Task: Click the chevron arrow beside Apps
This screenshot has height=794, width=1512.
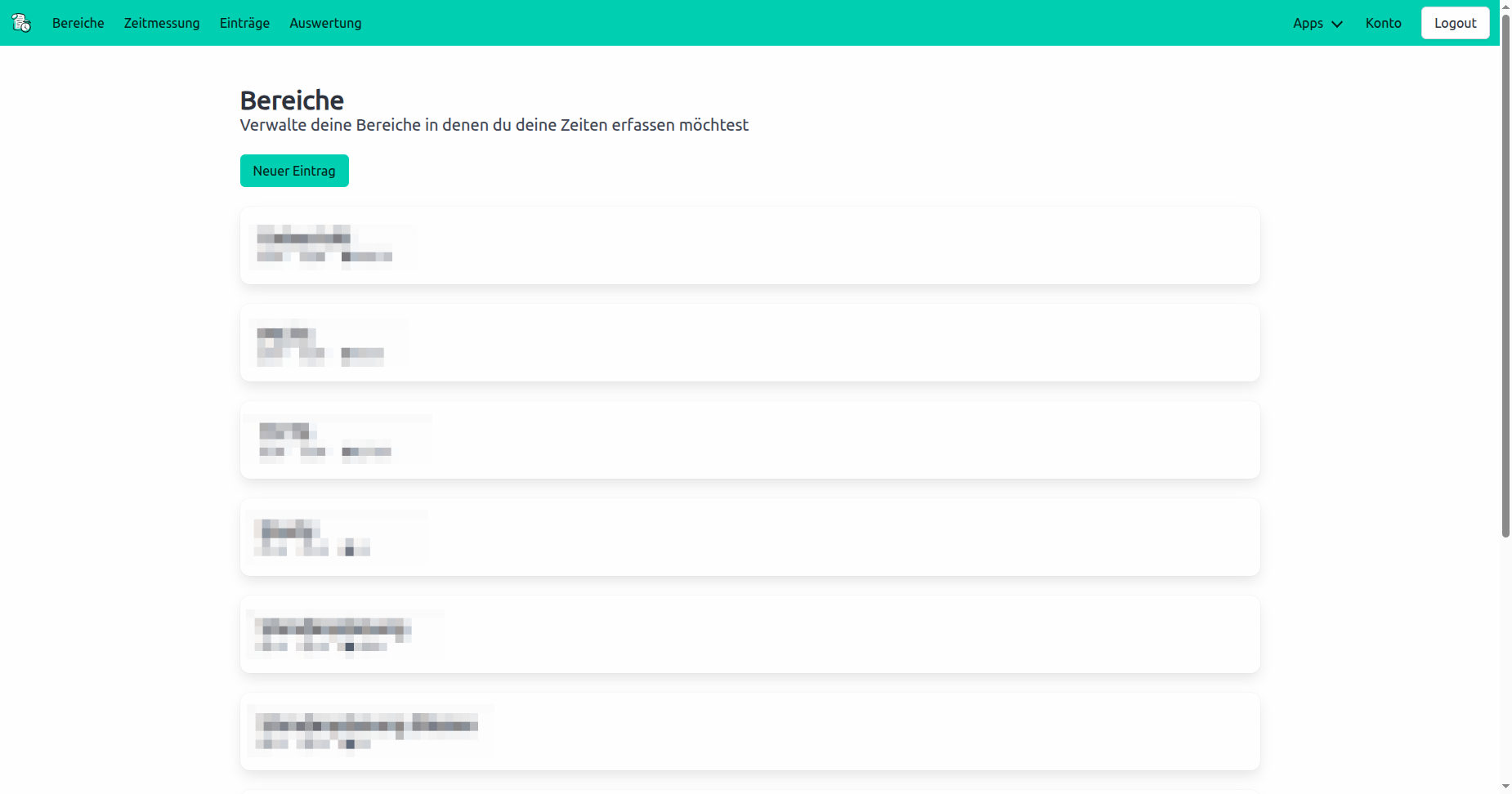Action: pyautogui.click(x=1337, y=24)
